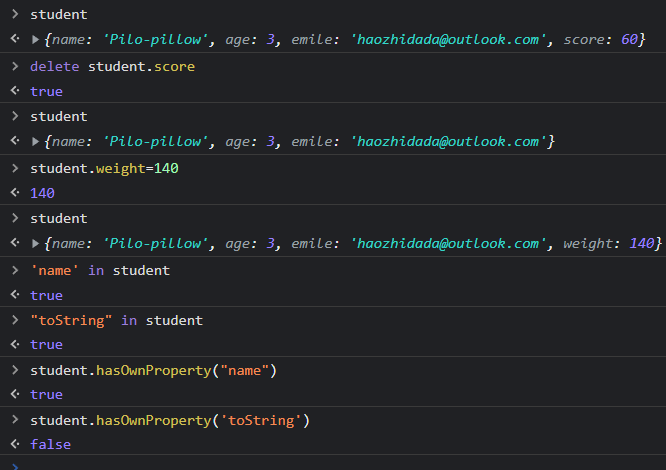
Task: Click the 'student' input below delete's true result
Action: pyautogui.click(x=59, y=117)
